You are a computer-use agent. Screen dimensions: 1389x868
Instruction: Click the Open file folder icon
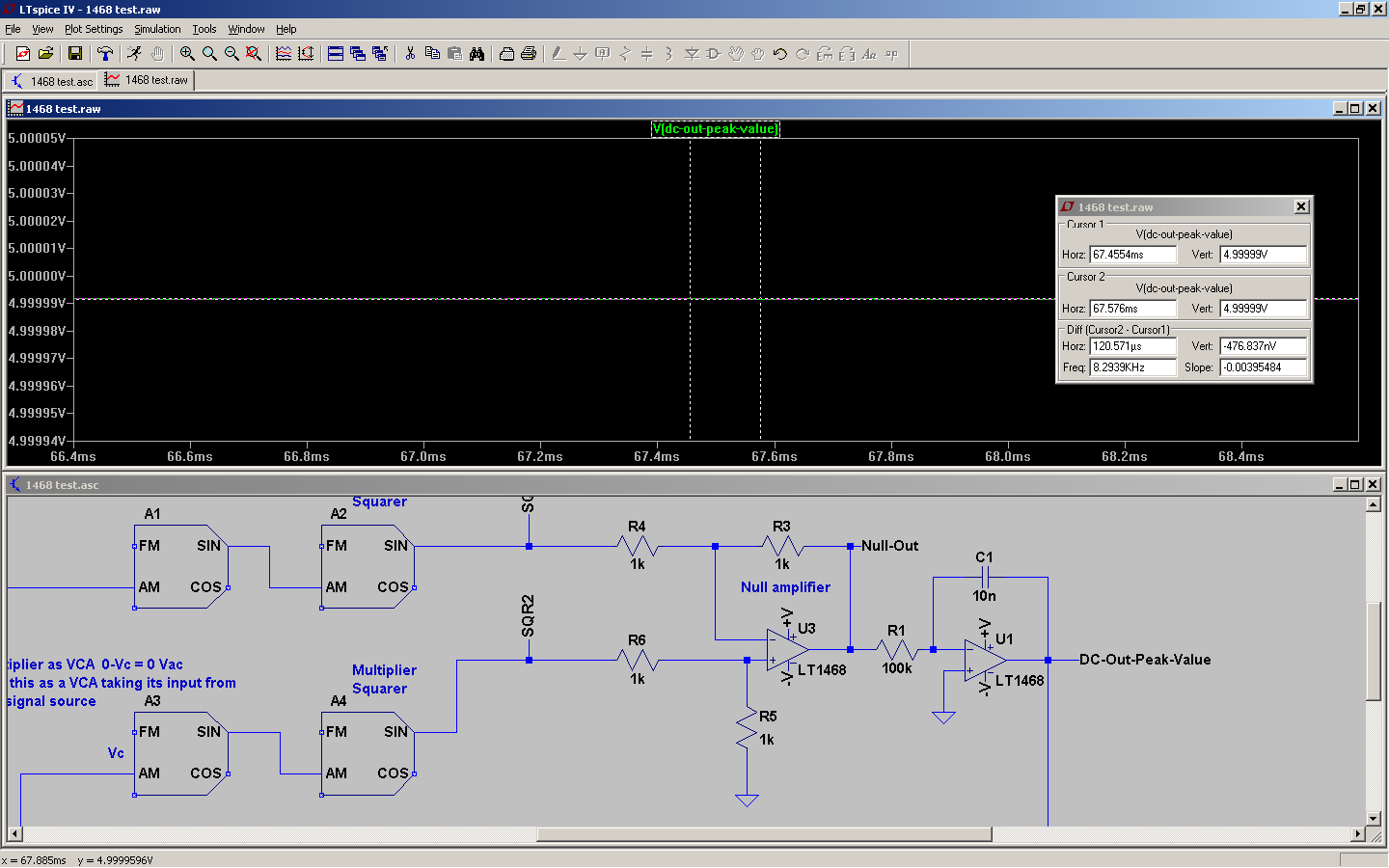point(45,54)
